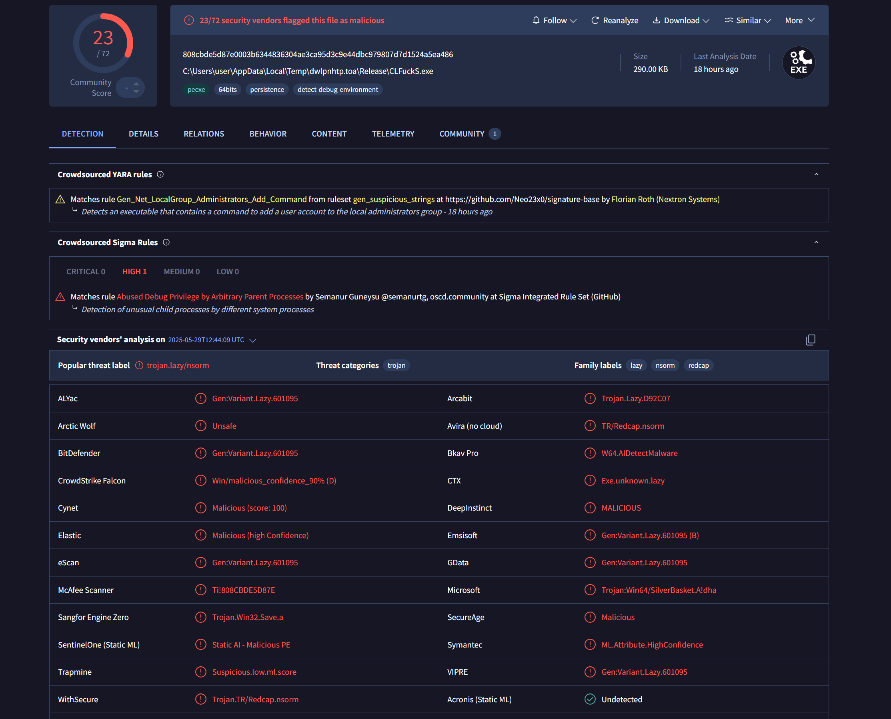Select the HIGH 1 severity filter
Image resolution: width=891 pixels, height=719 pixels.
pyautogui.click(x=135, y=271)
